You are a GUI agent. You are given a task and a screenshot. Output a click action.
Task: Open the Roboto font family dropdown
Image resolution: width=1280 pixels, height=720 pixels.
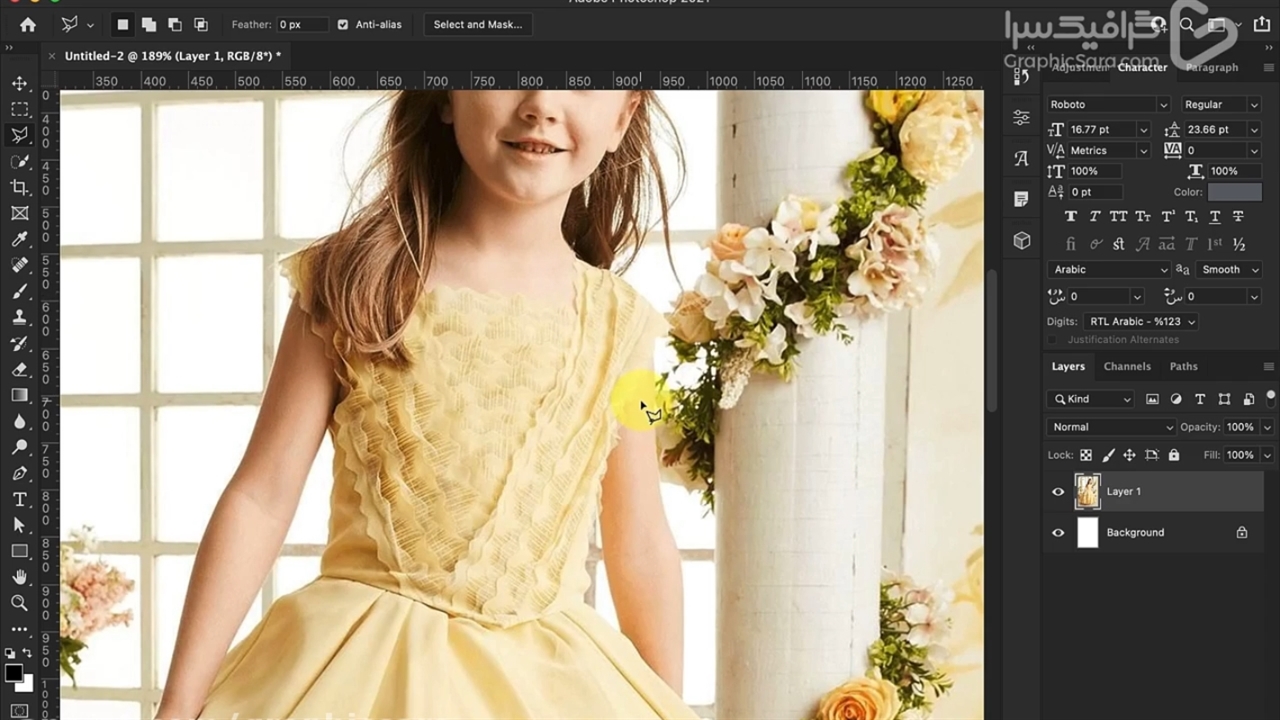1108,104
